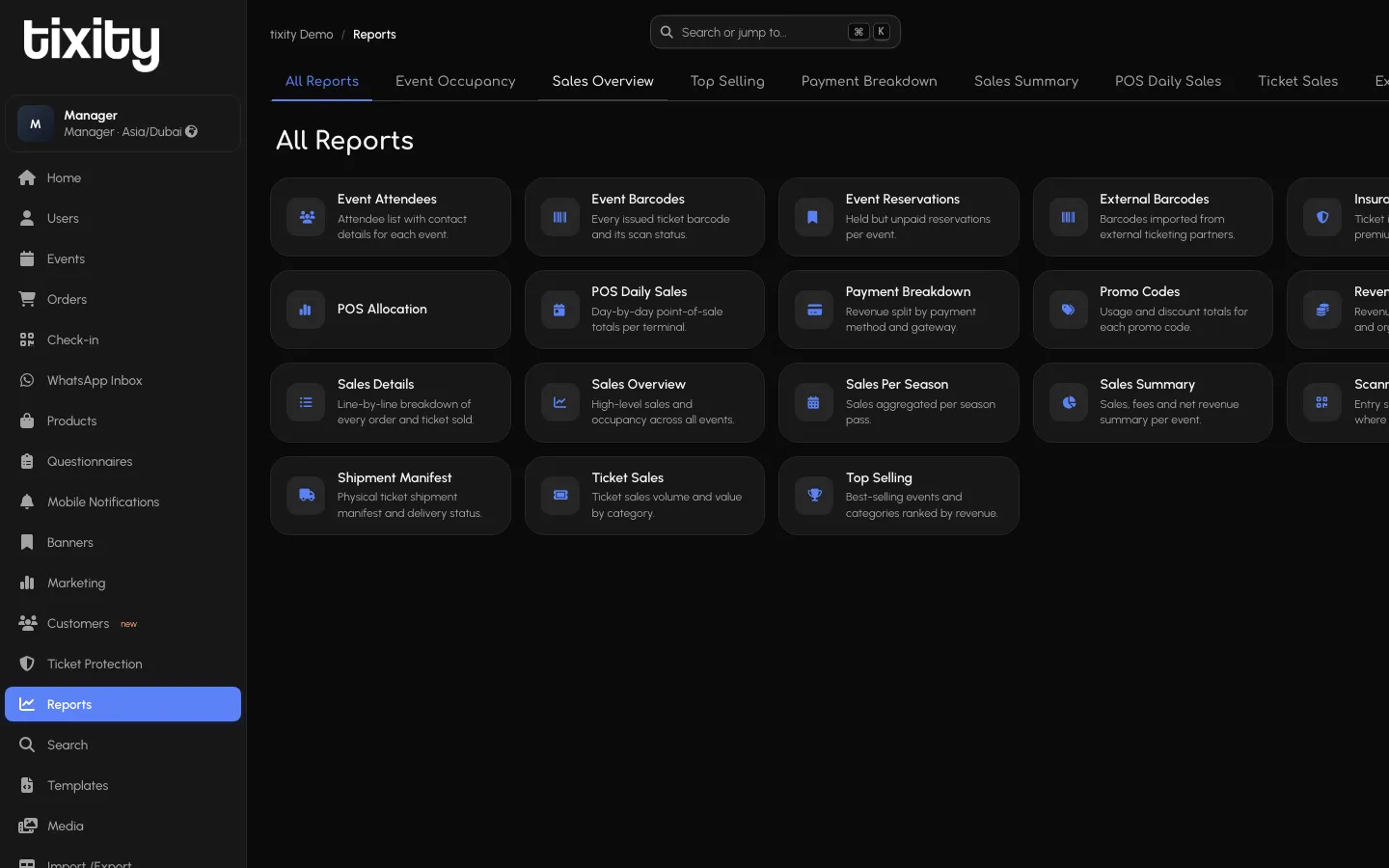This screenshot has height=868, width=1389.
Task: Click the Top Selling trophy icon
Action: [x=814, y=496]
